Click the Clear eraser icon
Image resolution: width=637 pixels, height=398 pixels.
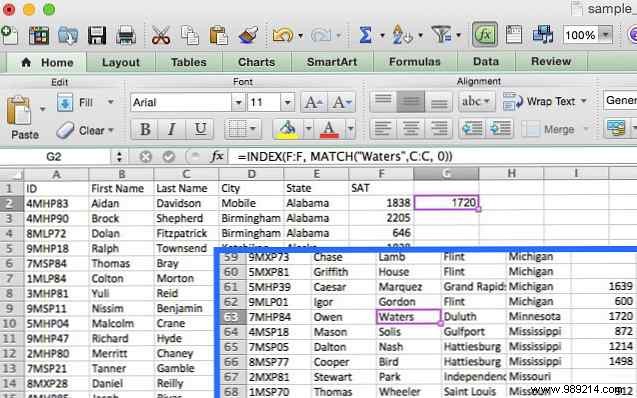65,131
